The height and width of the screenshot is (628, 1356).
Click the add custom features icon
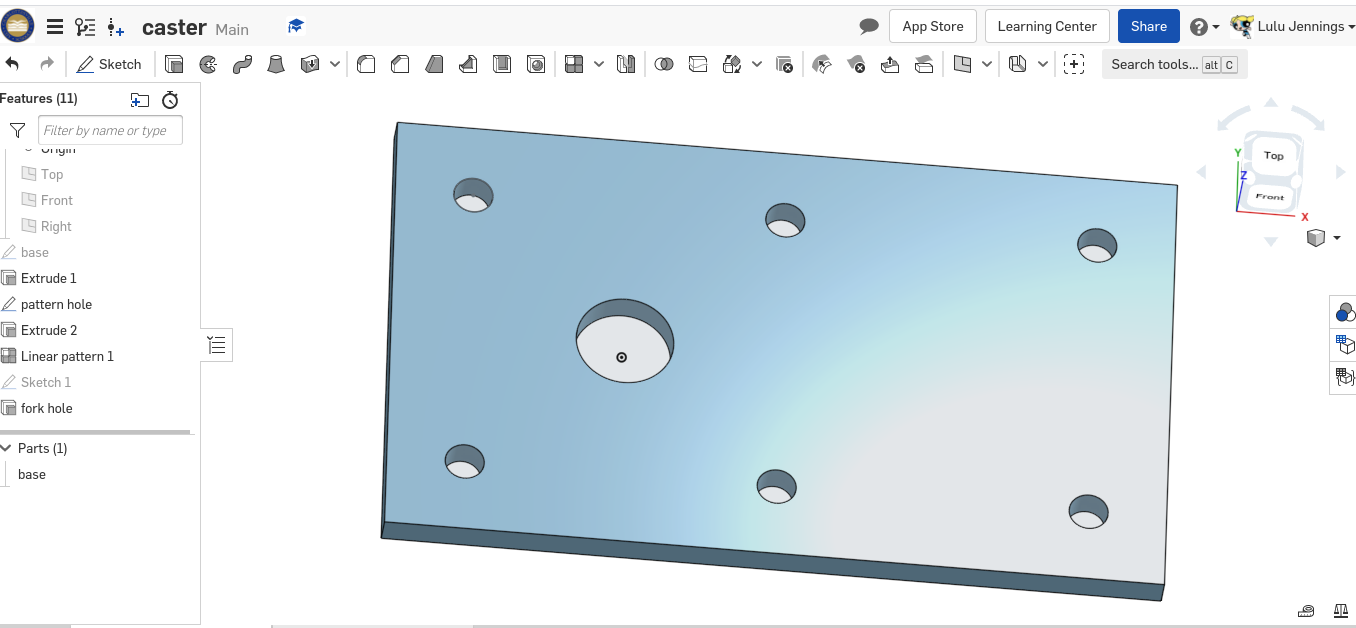1074,64
